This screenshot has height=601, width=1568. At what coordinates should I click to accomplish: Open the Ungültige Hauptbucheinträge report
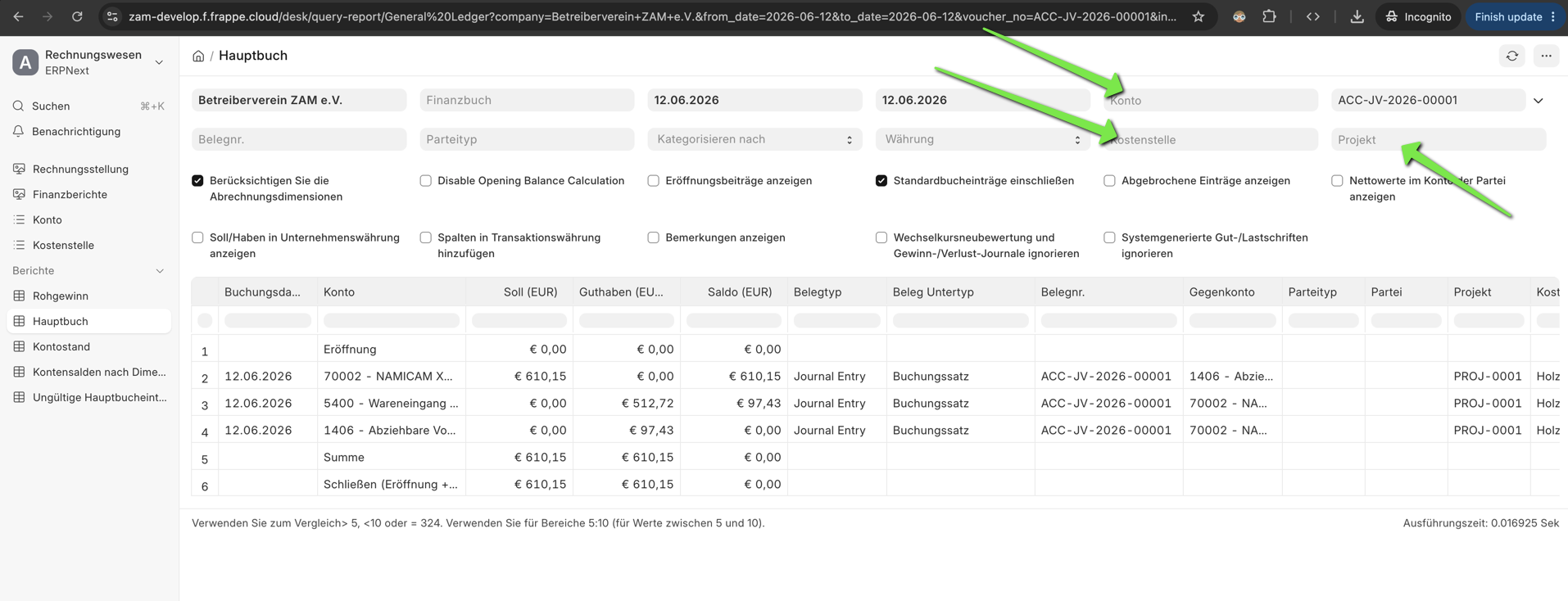point(88,397)
